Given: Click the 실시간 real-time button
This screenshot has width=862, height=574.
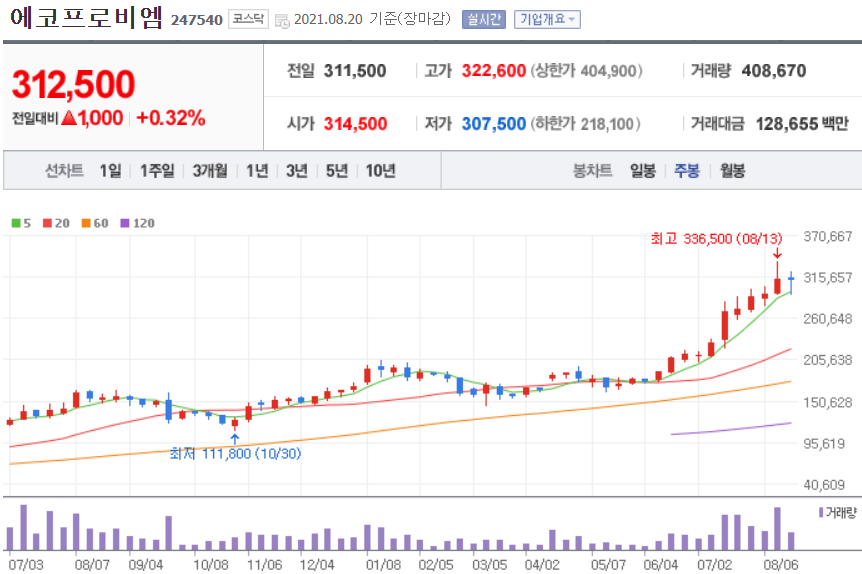Looking at the screenshot, I should [x=484, y=20].
